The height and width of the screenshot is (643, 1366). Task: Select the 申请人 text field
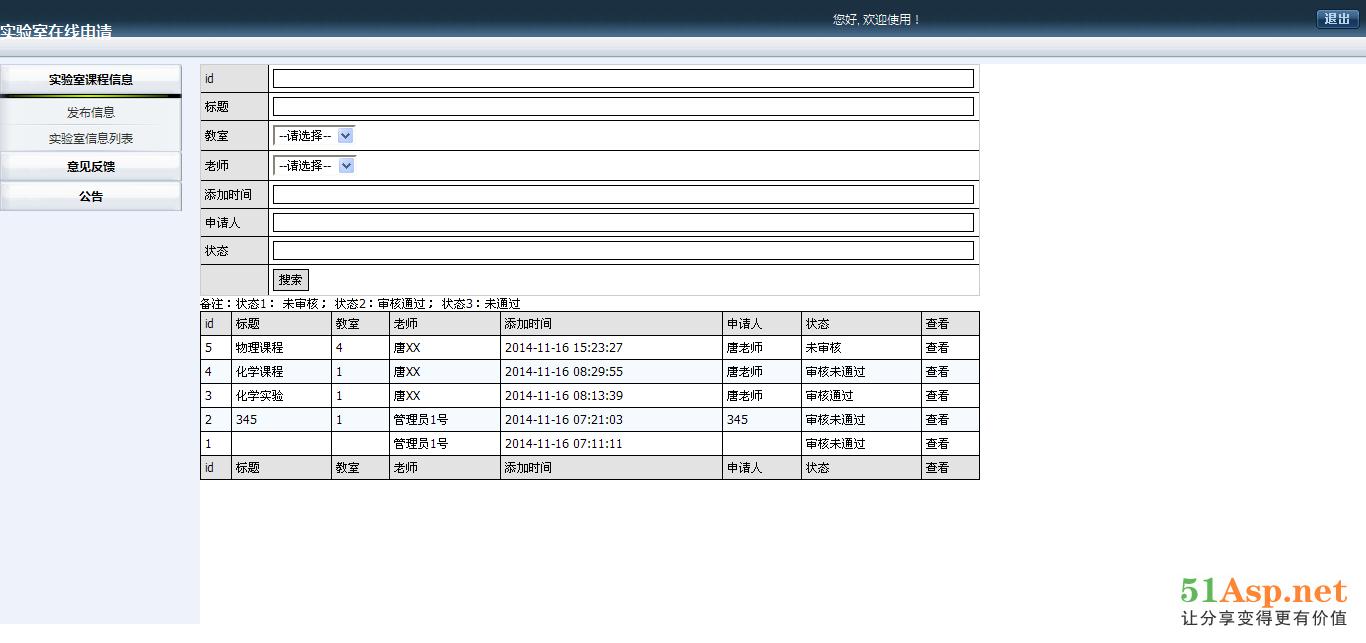623,223
